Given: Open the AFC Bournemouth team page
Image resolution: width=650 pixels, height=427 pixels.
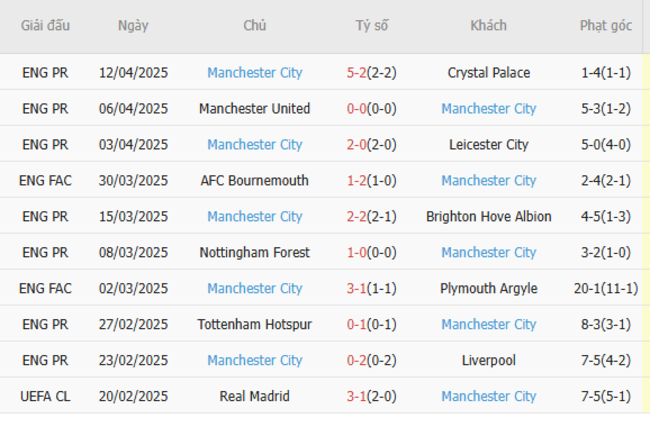Looking at the screenshot, I should coord(254,181).
